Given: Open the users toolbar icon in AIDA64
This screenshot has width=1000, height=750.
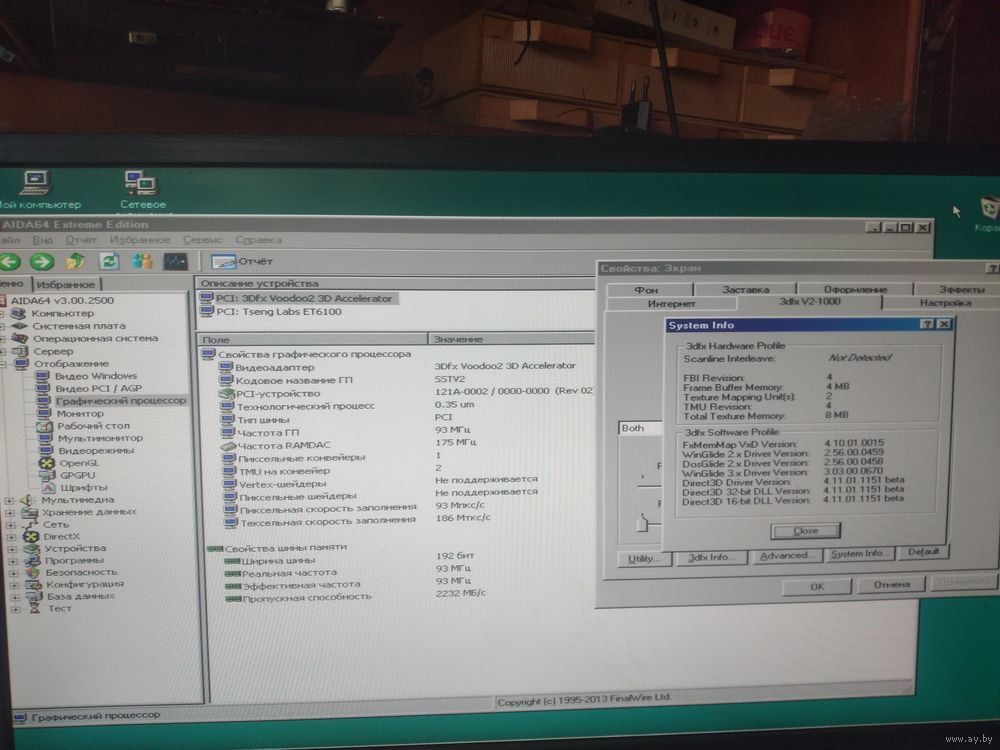Looking at the screenshot, I should point(142,261).
